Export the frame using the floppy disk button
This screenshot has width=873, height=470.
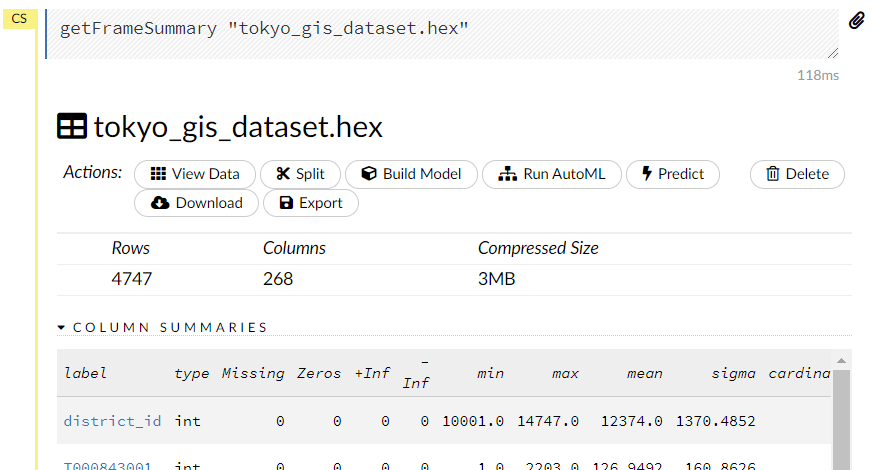point(310,203)
